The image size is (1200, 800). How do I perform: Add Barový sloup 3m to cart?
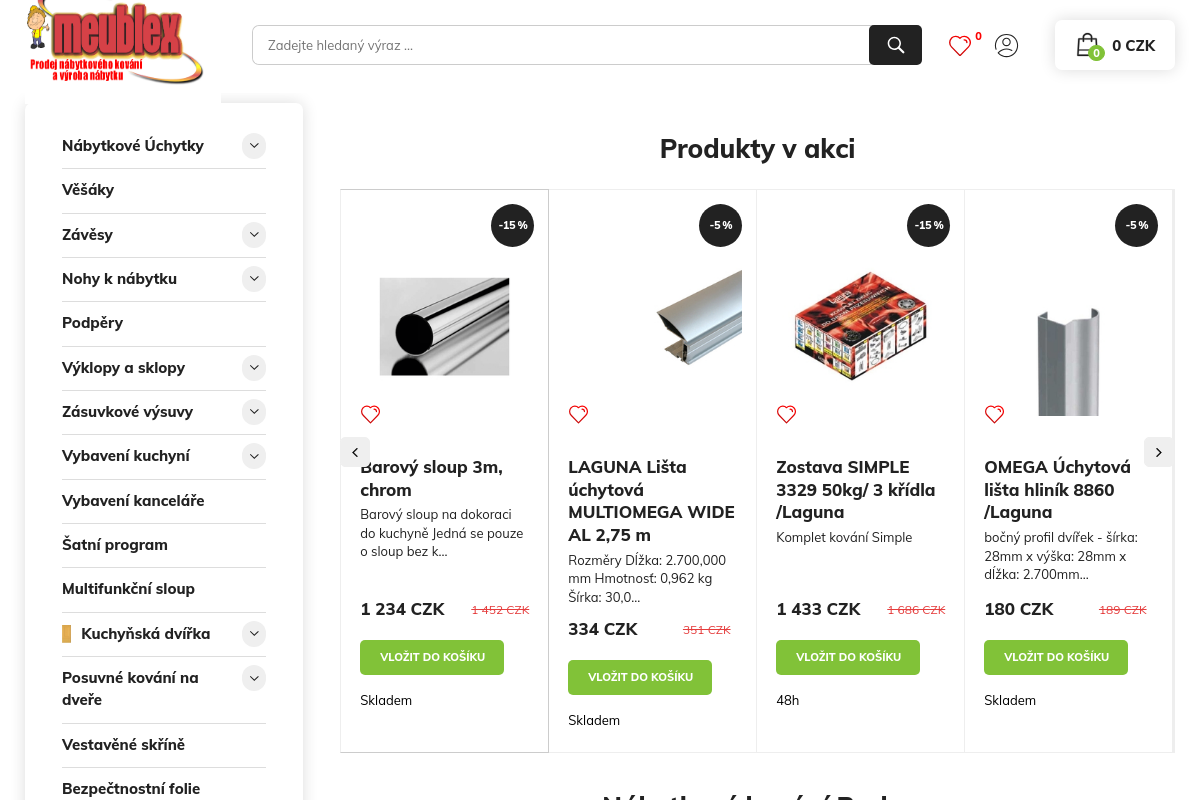pyautogui.click(x=432, y=657)
